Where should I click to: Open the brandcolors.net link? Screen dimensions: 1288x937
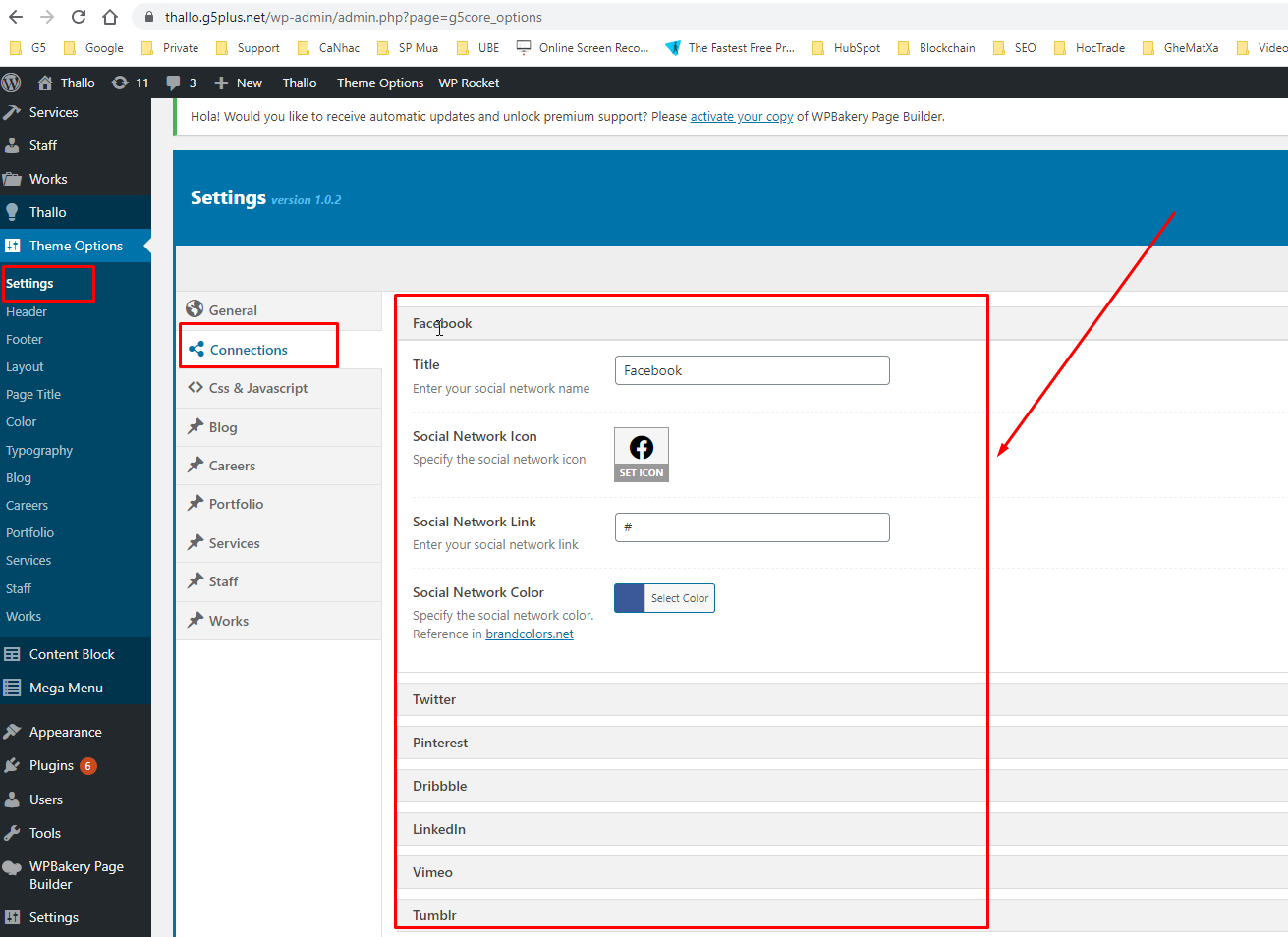click(x=530, y=634)
